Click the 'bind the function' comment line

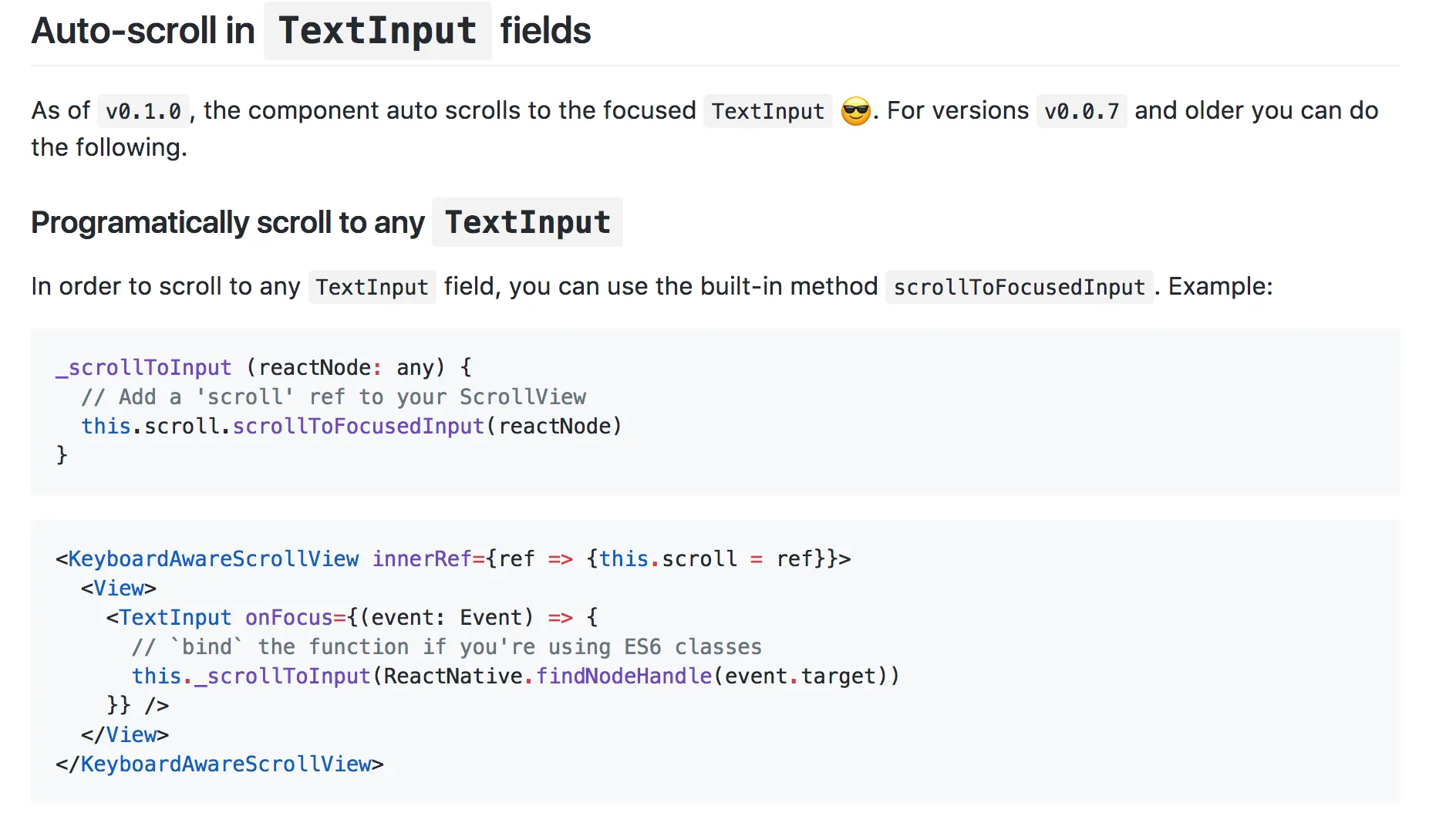click(447, 647)
